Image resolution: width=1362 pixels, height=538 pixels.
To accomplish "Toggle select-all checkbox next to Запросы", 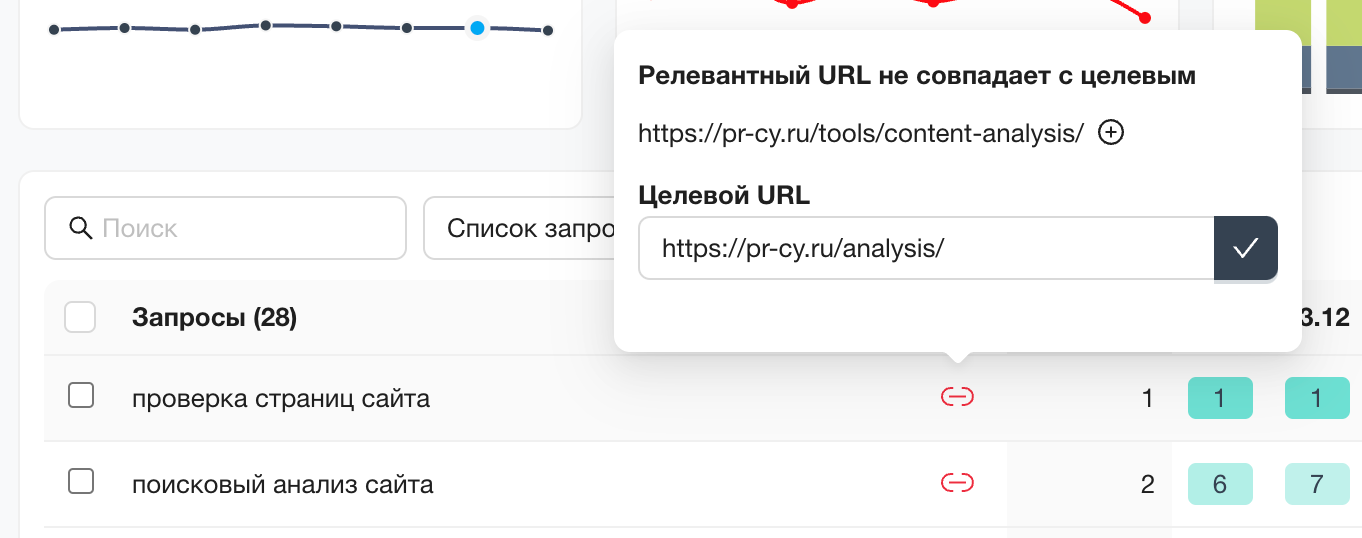I will (80, 318).
